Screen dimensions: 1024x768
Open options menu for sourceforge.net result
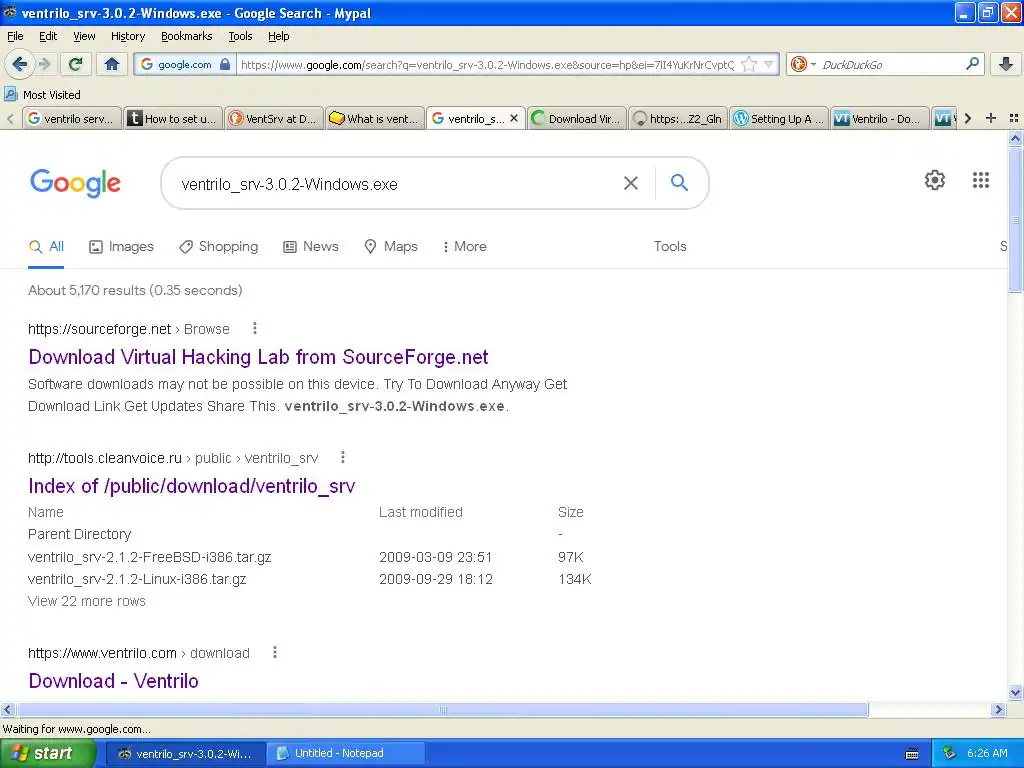click(255, 328)
